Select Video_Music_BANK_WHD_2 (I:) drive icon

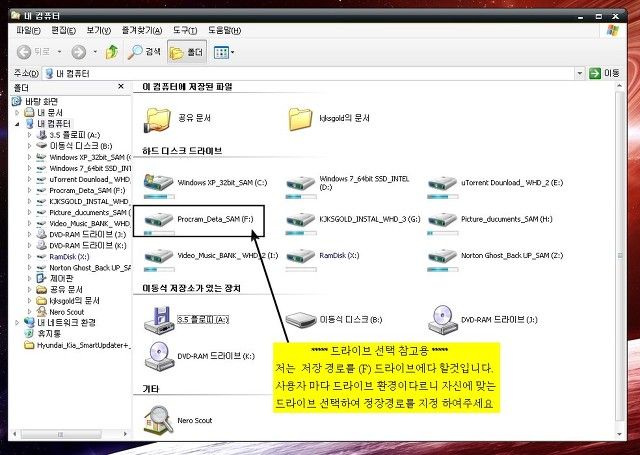(x=158, y=257)
